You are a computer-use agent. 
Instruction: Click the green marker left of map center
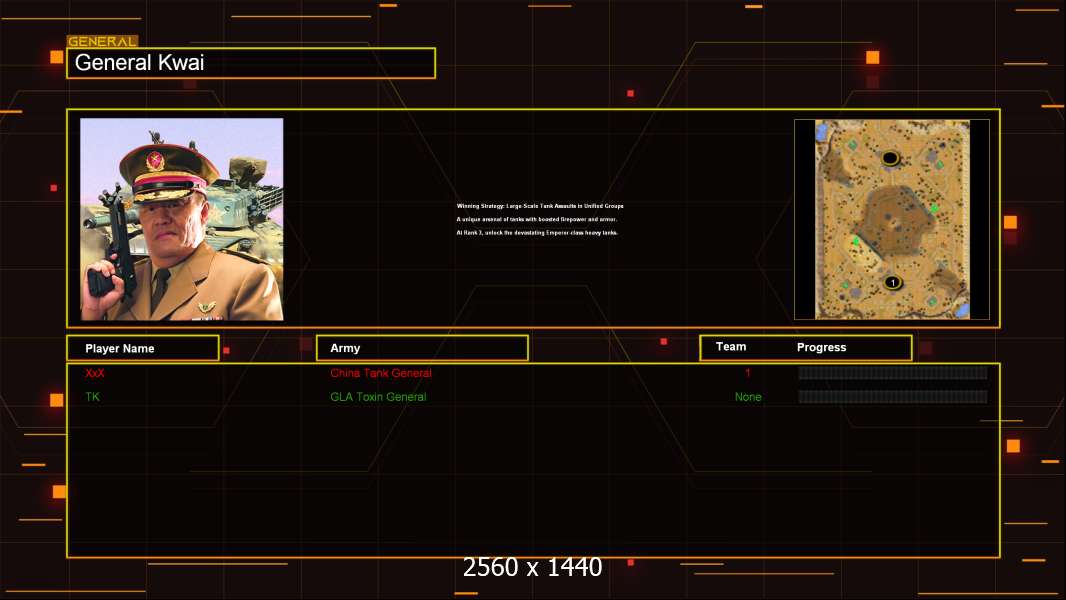click(x=856, y=241)
